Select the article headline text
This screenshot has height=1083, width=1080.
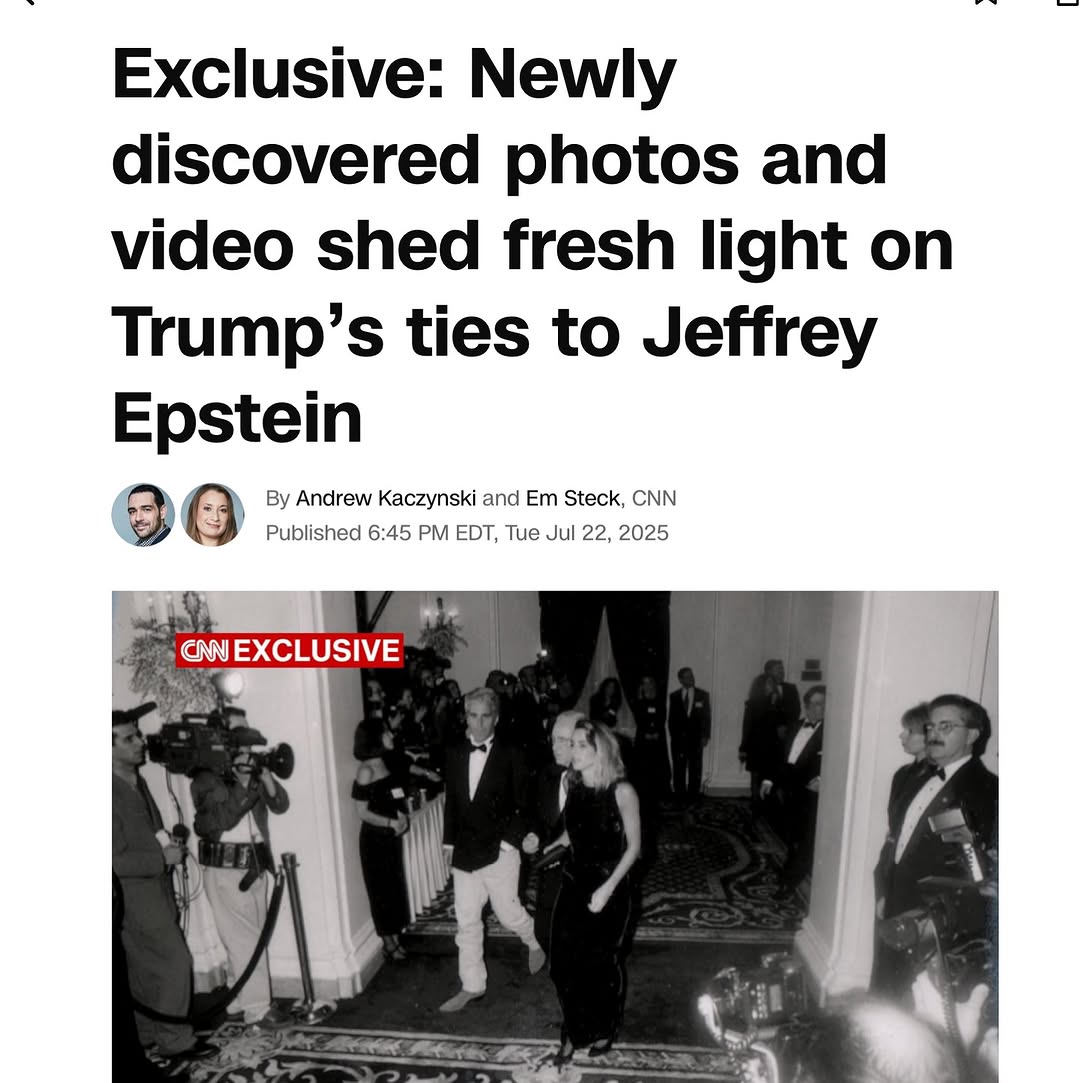(x=532, y=245)
